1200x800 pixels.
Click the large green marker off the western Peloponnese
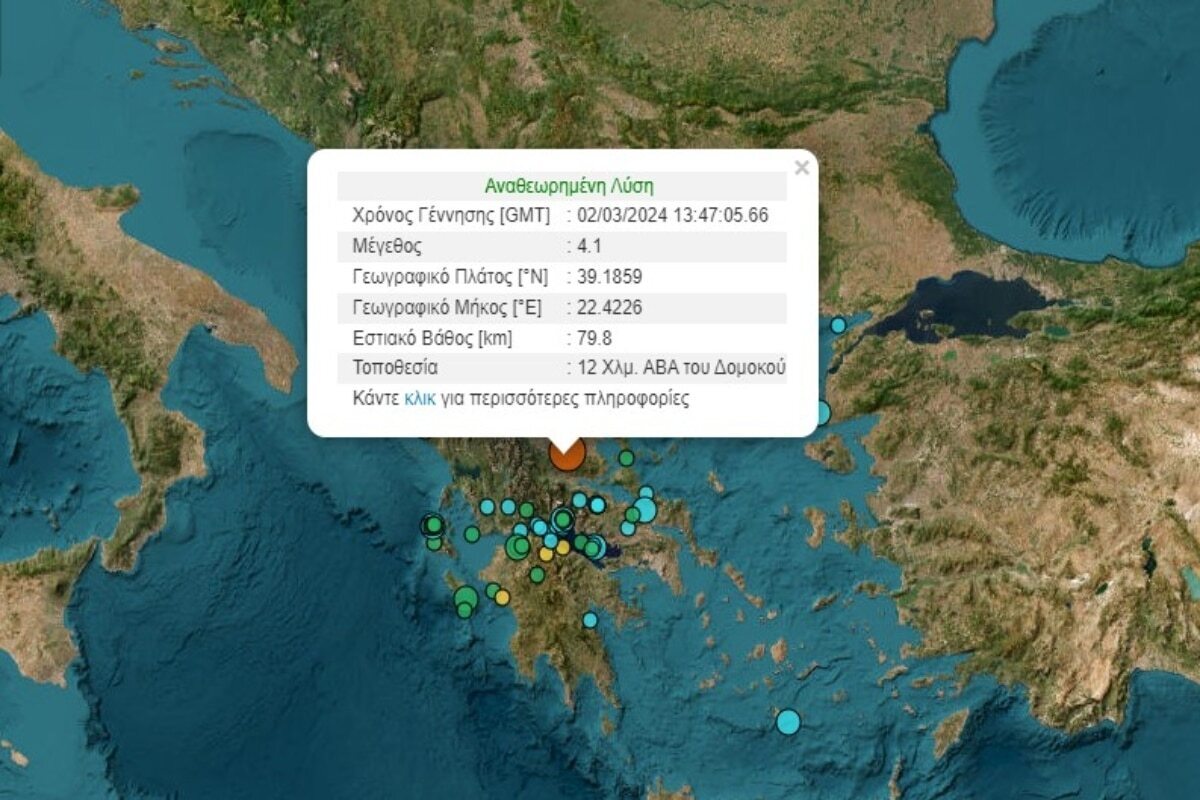click(x=465, y=599)
